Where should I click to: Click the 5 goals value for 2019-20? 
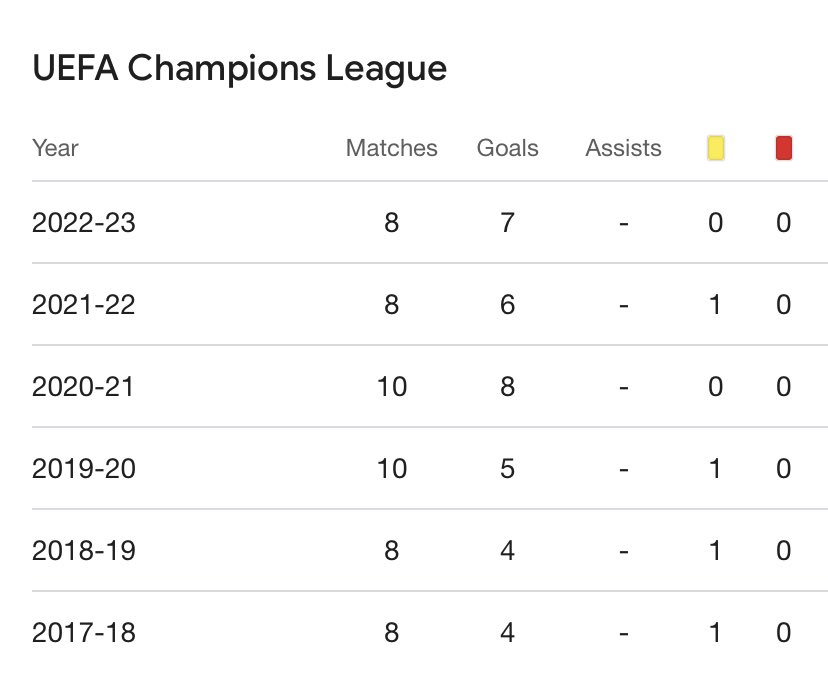click(507, 469)
